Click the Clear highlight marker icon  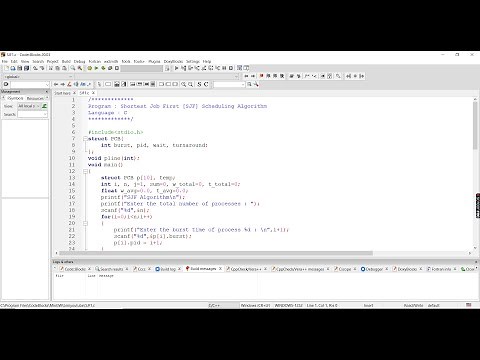point(69,84)
